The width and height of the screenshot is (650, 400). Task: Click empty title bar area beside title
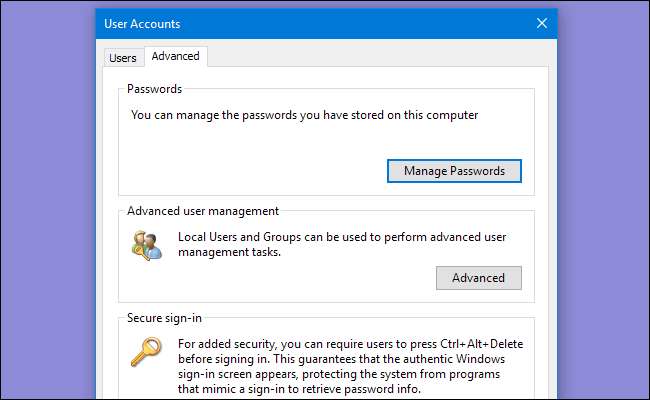[x=350, y=23]
